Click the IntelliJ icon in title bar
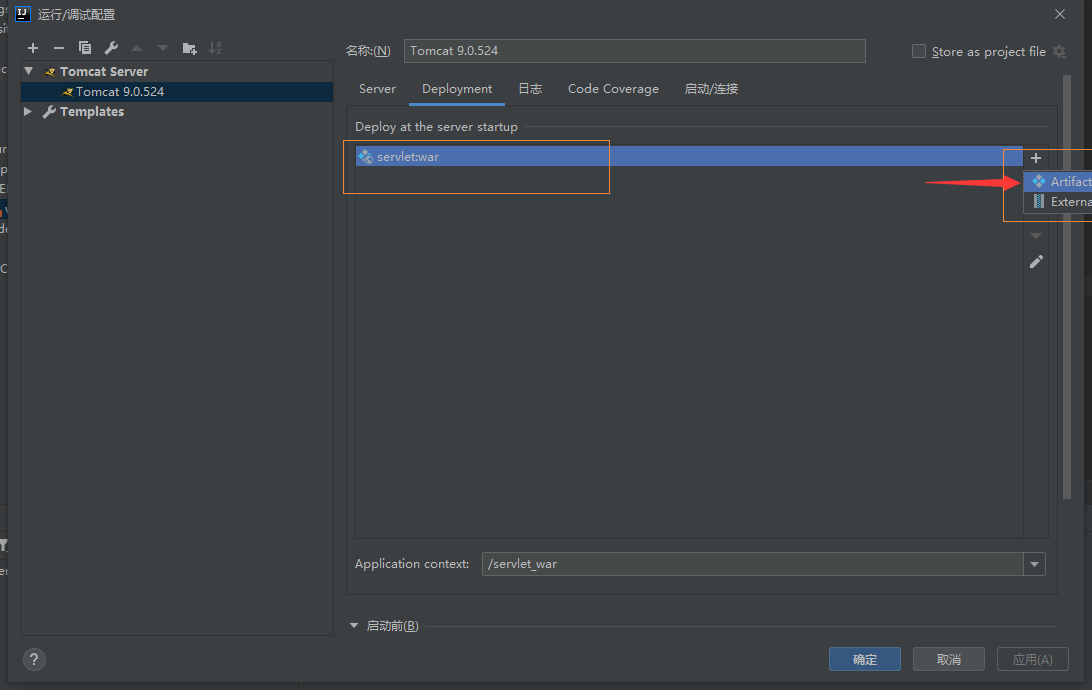Image resolution: width=1092 pixels, height=690 pixels. (x=23, y=14)
